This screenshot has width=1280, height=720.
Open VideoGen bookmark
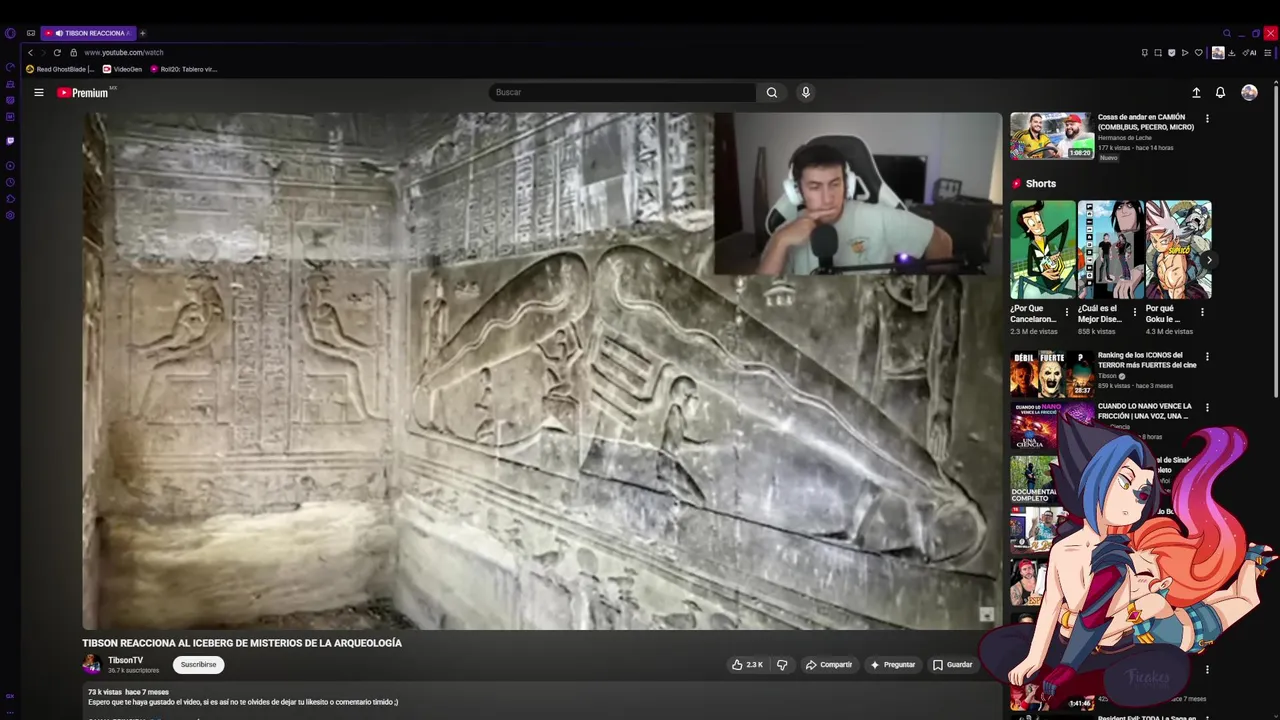(x=123, y=69)
